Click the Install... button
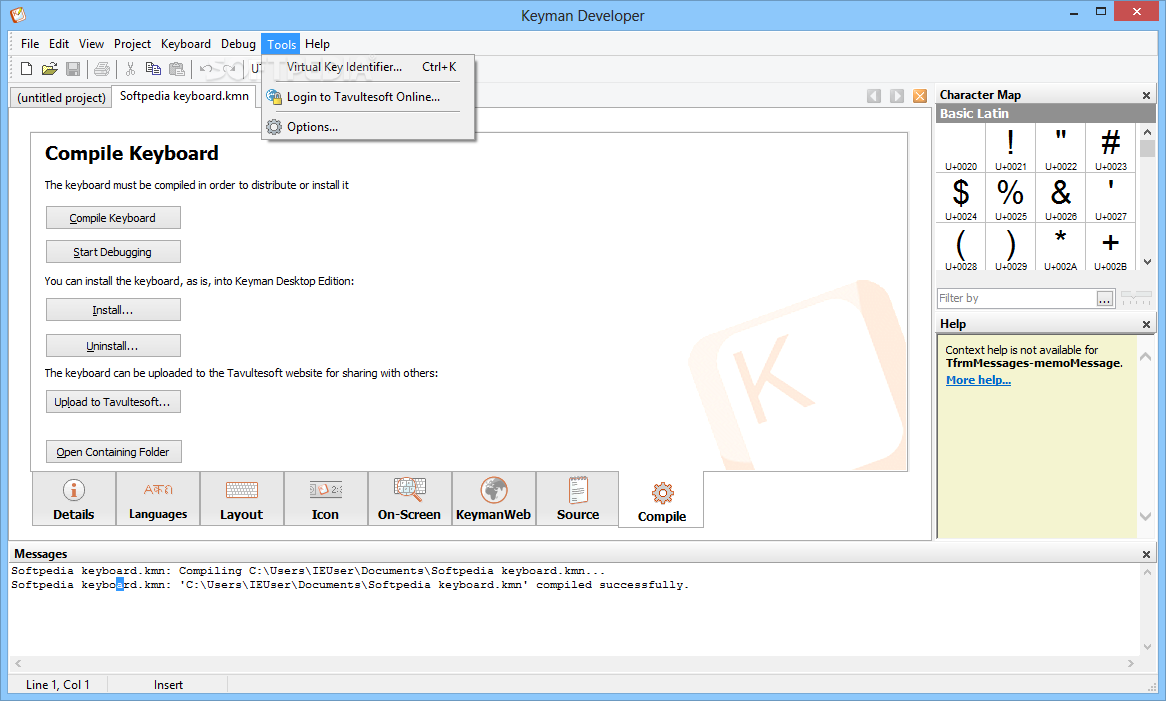This screenshot has height=701, width=1166. tap(113, 310)
